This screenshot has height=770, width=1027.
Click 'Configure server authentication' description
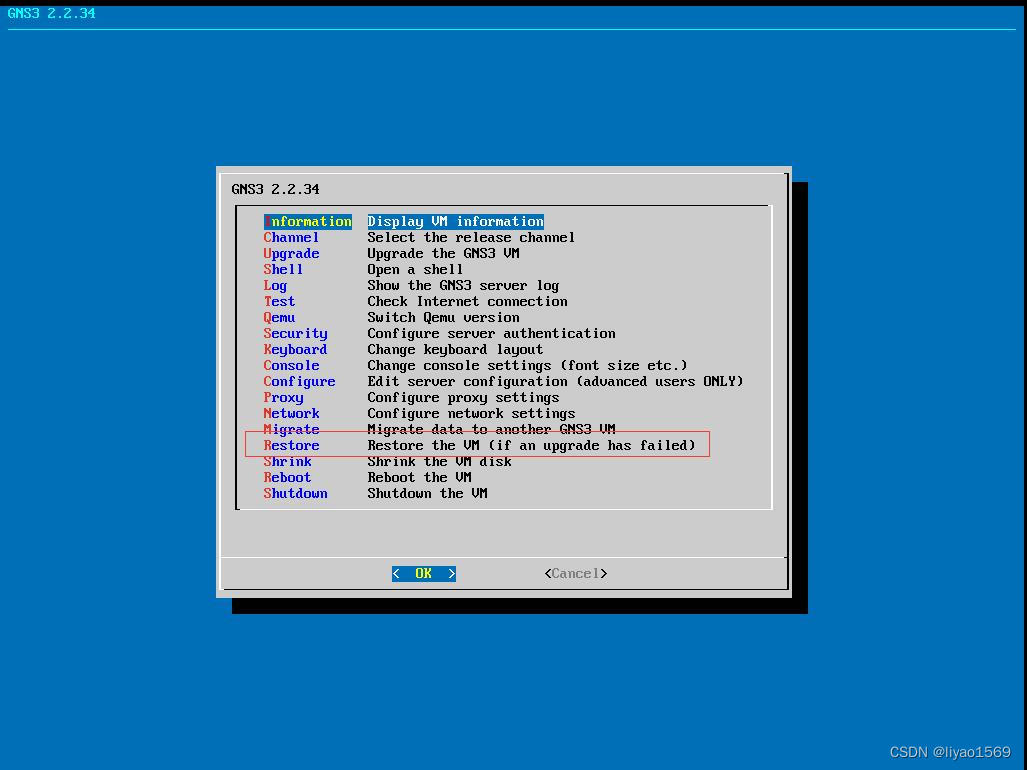coord(491,334)
